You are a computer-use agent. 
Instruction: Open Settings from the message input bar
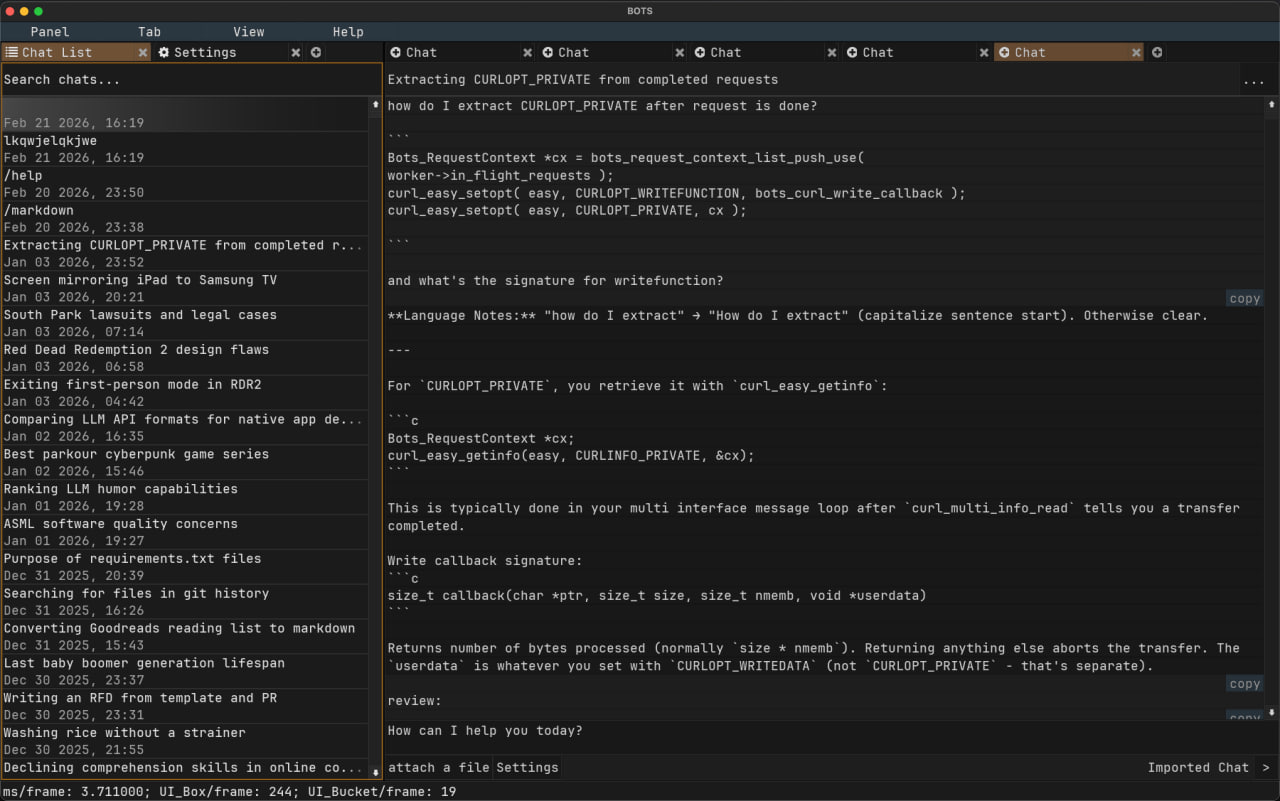[x=527, y=767]
